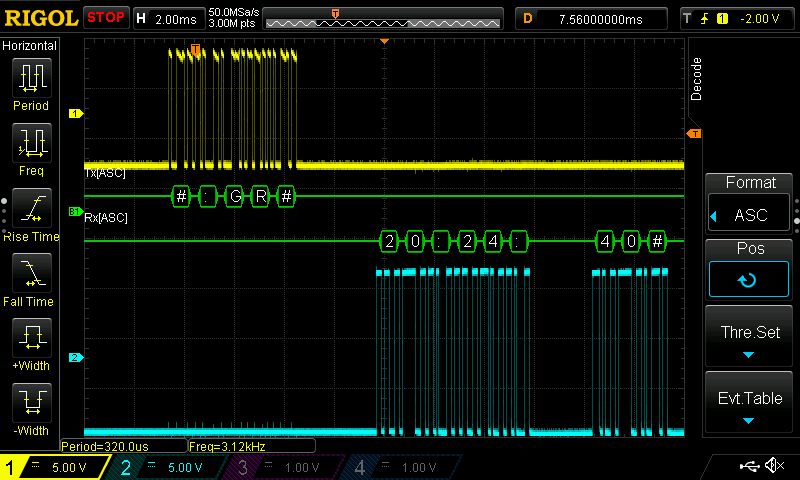The image size is (800, 480).
Task: Expand the Evt.Table submenu
Action: tap(749, 401)
